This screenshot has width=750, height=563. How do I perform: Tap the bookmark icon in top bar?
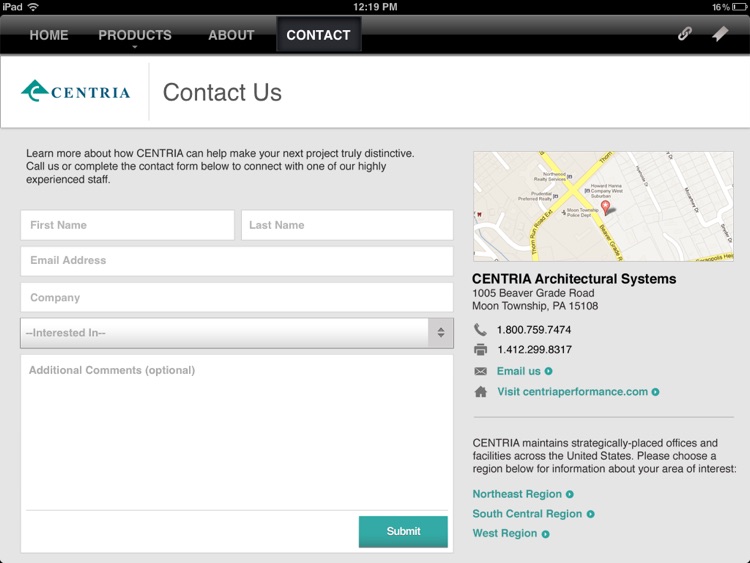(x=720, y=34)
